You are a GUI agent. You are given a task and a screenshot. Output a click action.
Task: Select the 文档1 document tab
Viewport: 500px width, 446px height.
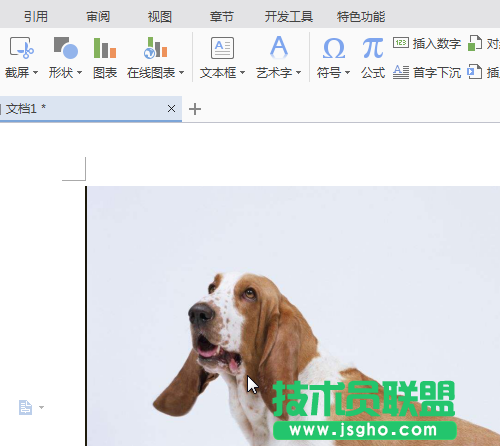pos(91,109)
